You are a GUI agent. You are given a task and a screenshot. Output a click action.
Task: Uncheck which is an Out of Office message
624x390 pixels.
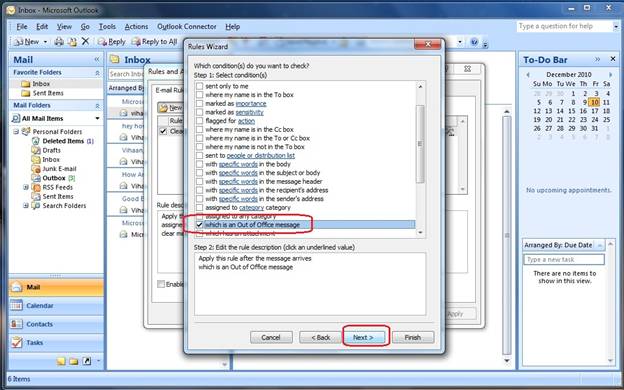[x=199, y=225]
